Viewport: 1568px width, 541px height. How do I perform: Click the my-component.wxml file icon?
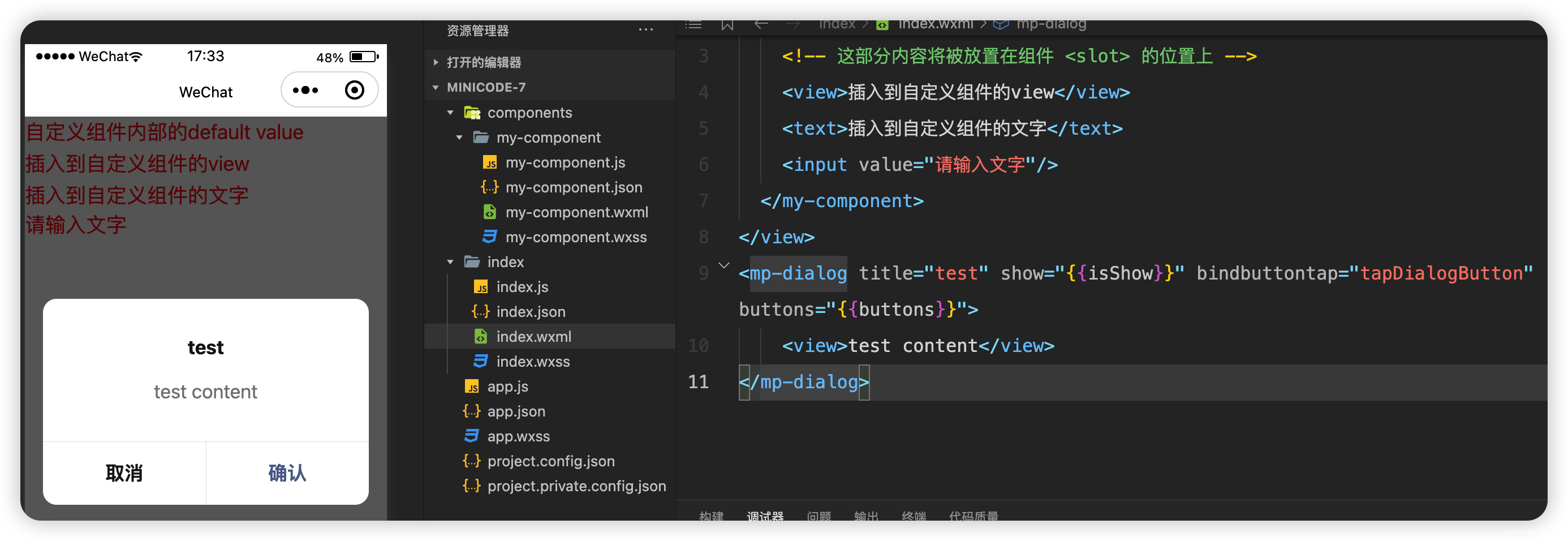(x=490, y=212)
